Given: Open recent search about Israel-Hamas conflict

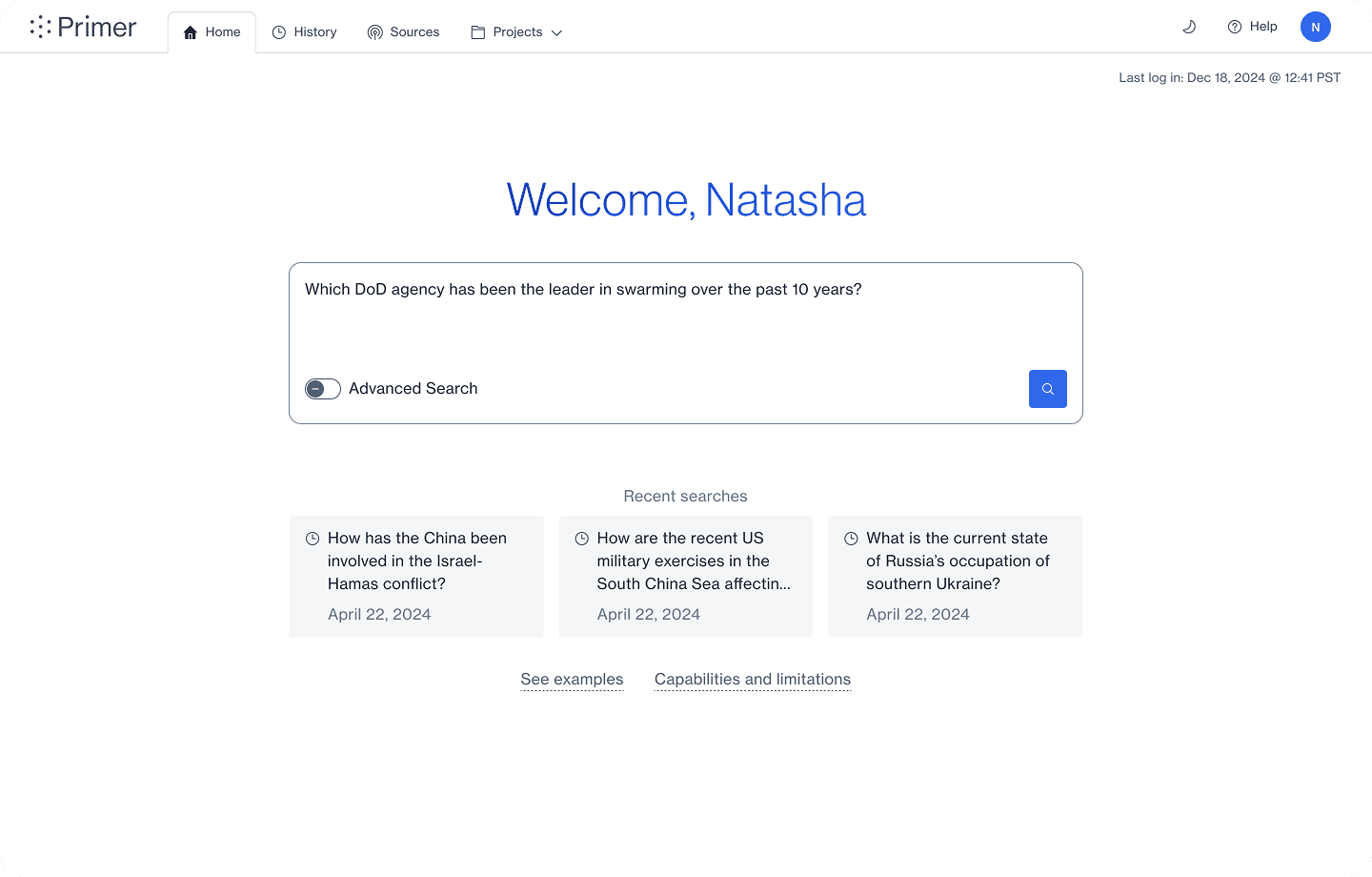Looking at the screenshot, I should 416,577.
